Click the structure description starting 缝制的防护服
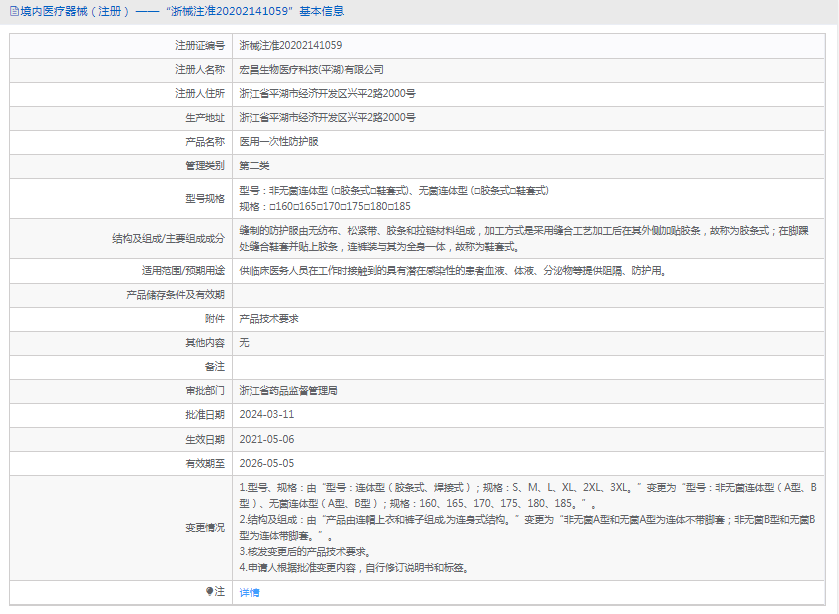This screenshot has height=614, width=839. [x=524, y=239]
